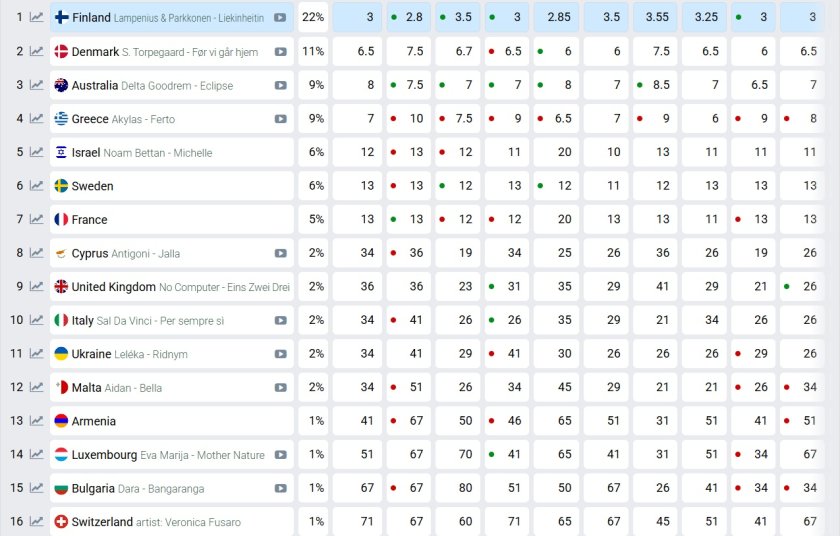Select the Finland country name link
This screenshot has height=536, width=840.
click(x=91, y=18)
